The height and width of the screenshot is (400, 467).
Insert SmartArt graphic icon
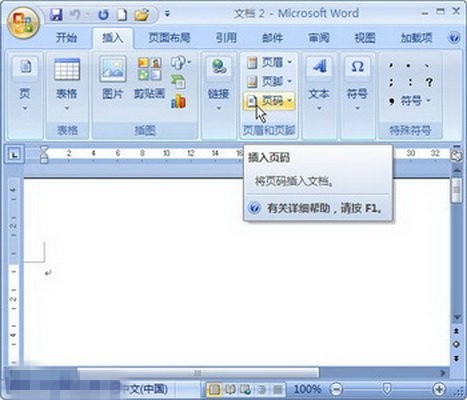click(178, 82)
